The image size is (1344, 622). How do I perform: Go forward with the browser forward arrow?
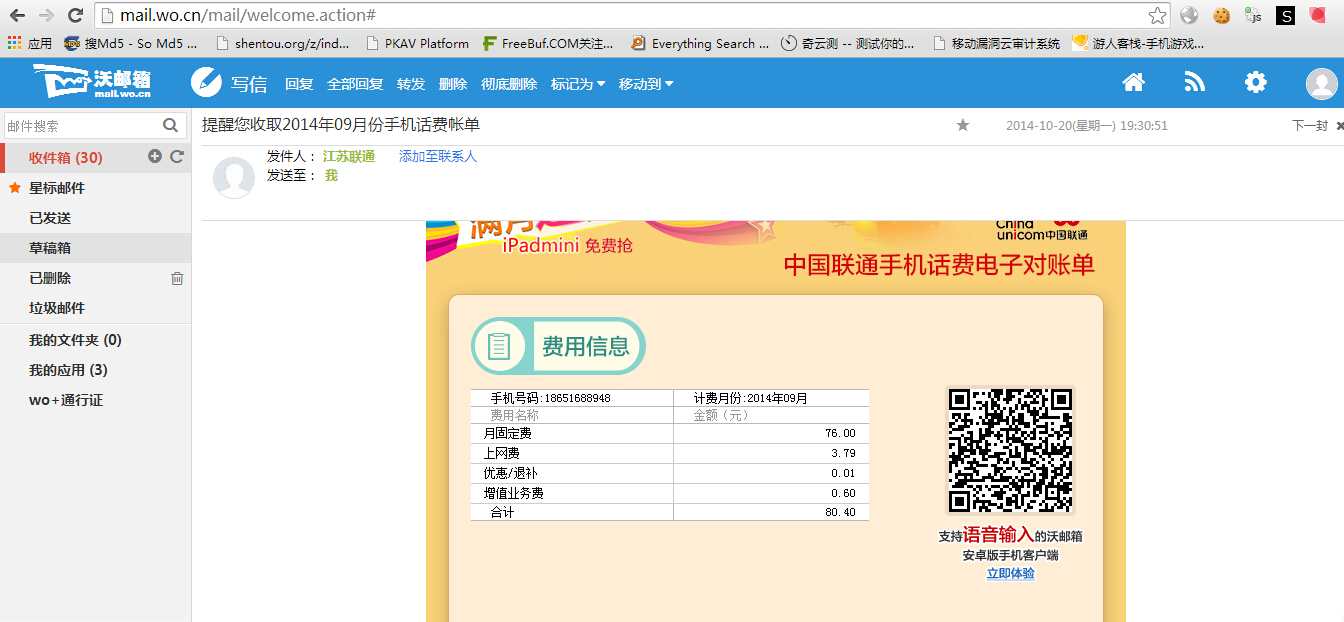click(46, 15)
